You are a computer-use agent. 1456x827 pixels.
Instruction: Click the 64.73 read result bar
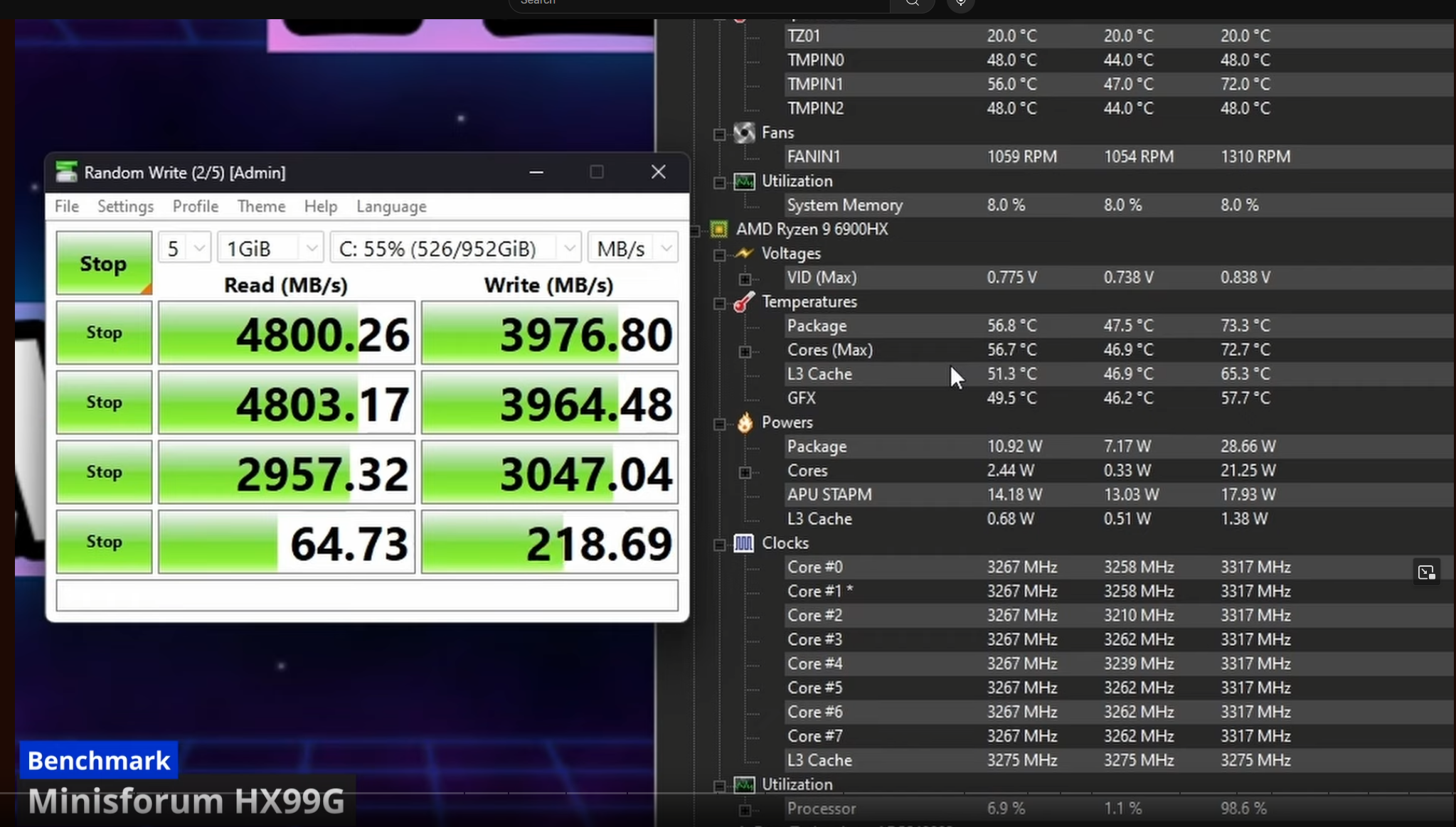[x=286, y=542]
